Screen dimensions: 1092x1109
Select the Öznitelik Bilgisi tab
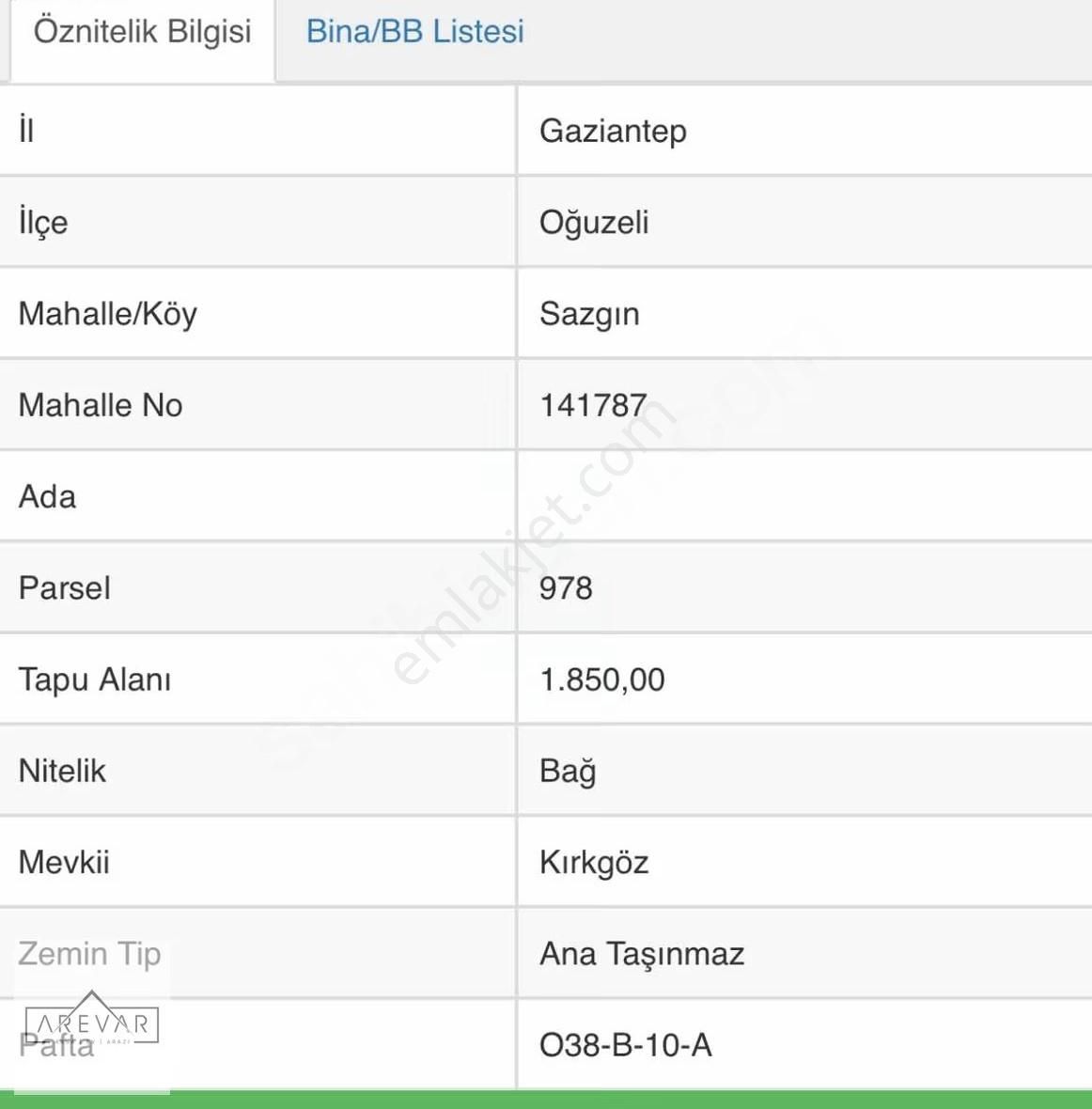(x=143, y=32)
